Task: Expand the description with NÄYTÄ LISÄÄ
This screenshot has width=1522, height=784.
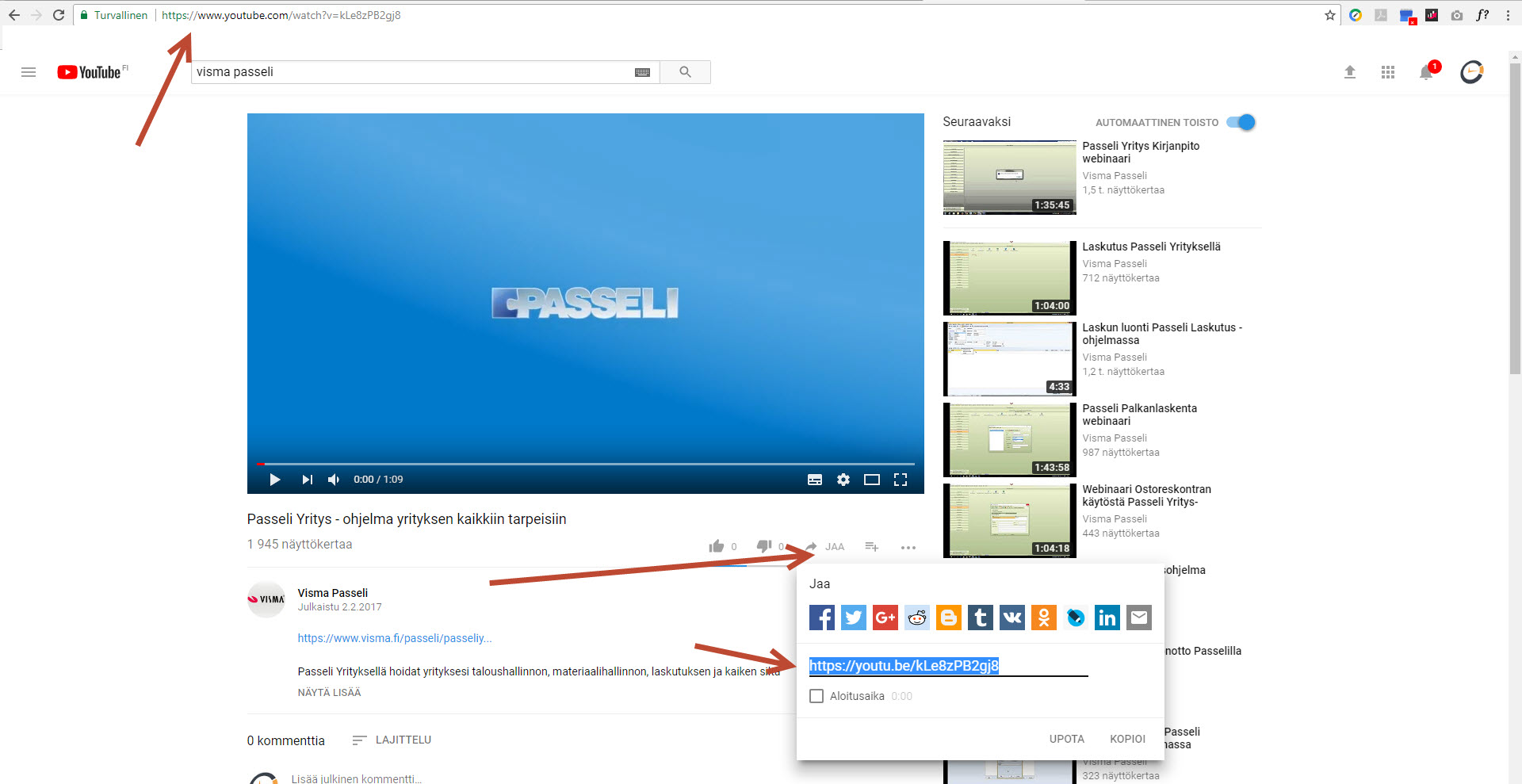Action: pyautogui.click(x=329, y=692)
